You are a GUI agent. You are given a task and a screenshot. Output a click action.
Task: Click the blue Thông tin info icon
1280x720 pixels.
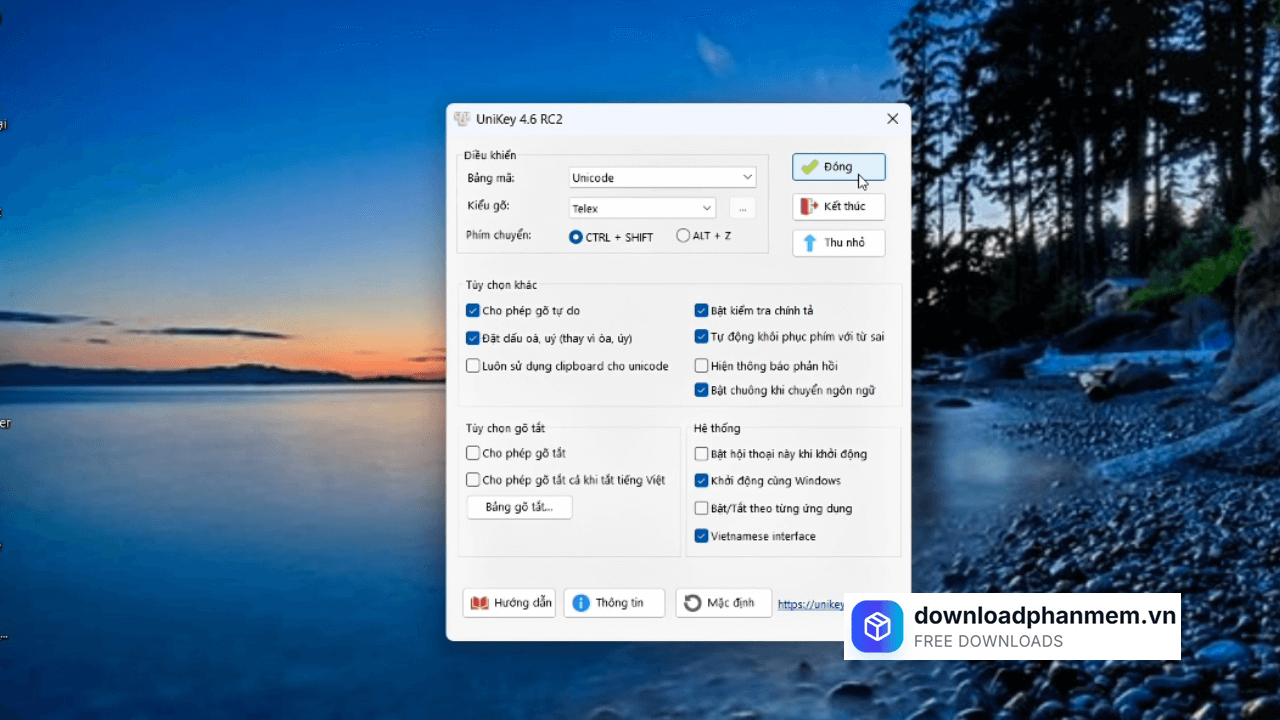pos(580,603)
